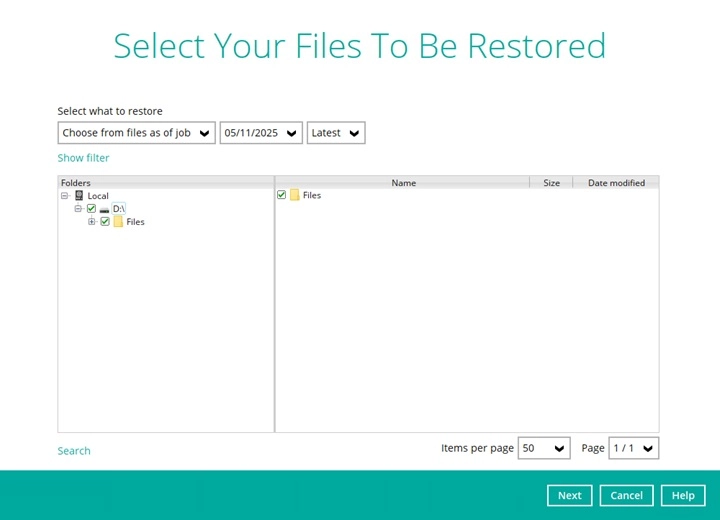Click the D:\ drive icon
This screenshot has height=520, width=720.
click(104, 209)
